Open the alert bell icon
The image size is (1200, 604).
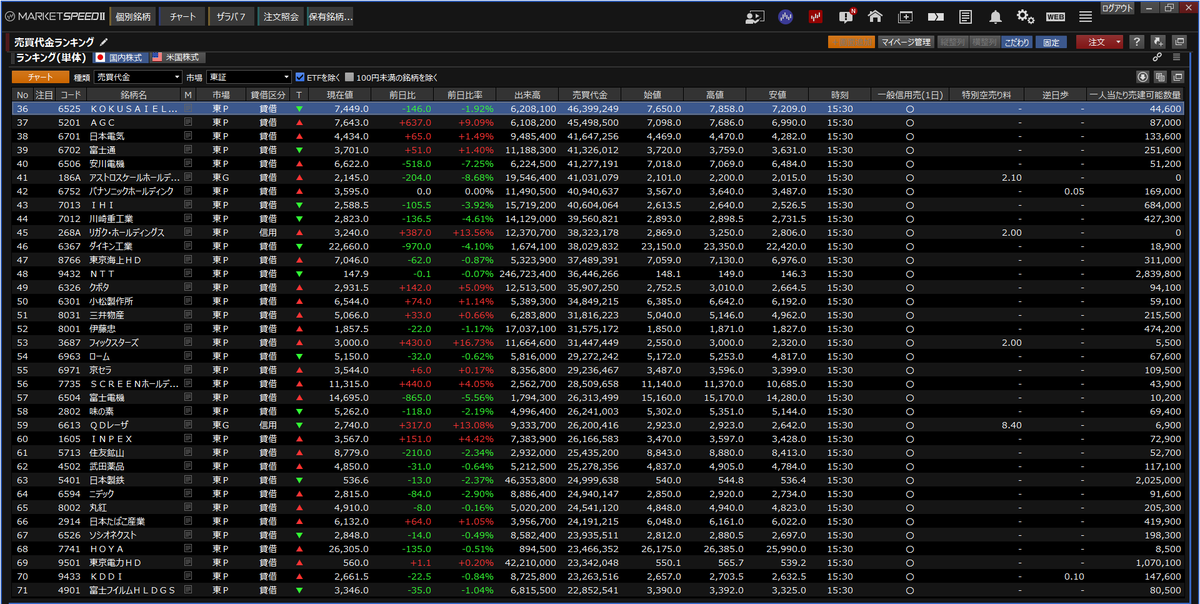click(x=995, y=16)
